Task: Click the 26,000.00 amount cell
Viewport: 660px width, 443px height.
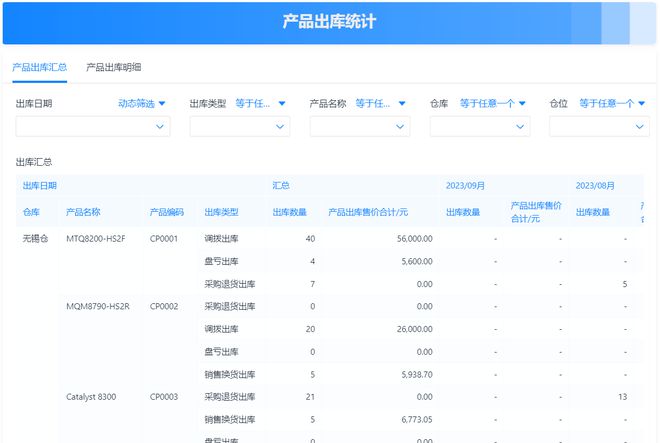Action: pos(415,329)
